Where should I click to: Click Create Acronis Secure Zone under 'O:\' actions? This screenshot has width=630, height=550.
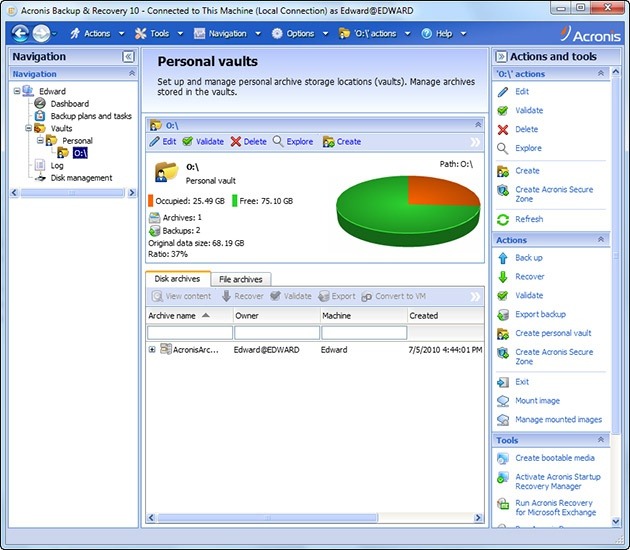(554, 194)
